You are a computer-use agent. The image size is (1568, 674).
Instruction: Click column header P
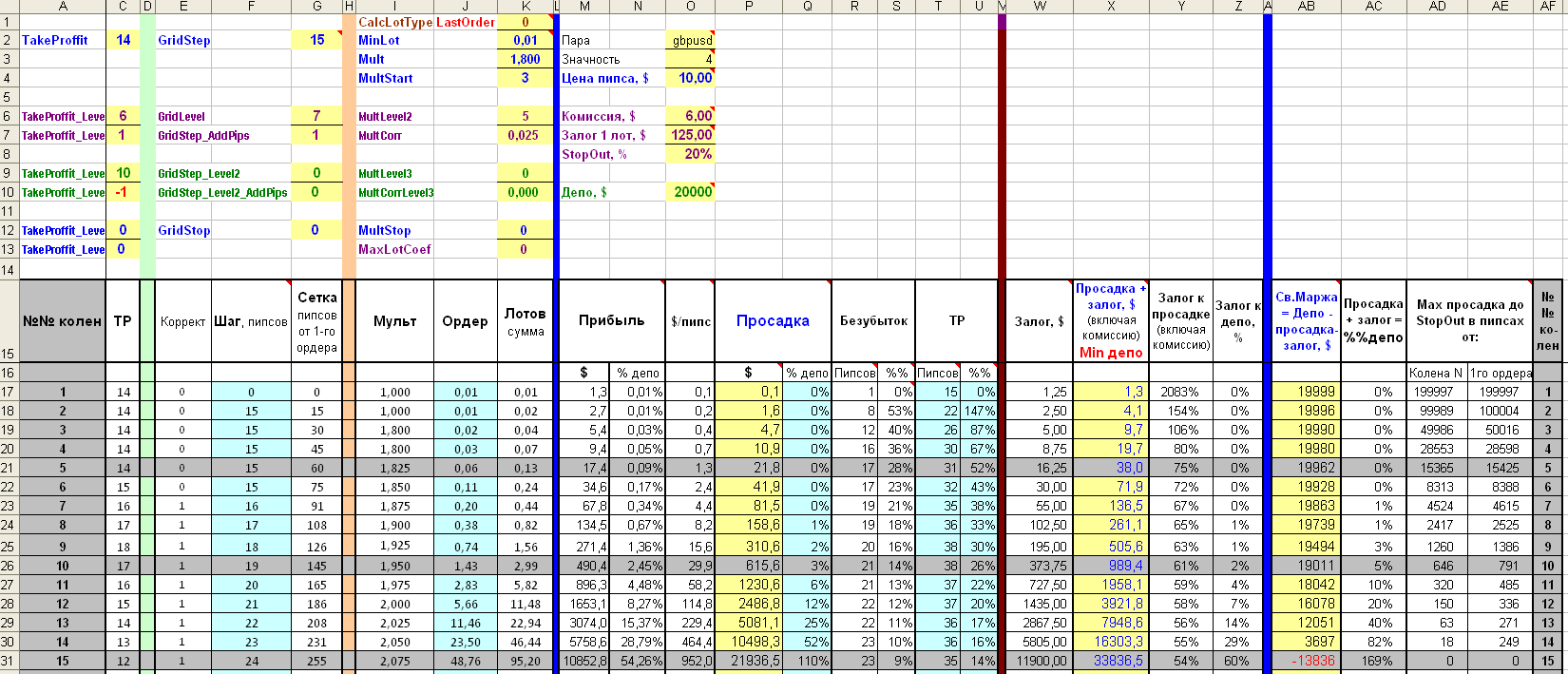click(x=749, y=7)
